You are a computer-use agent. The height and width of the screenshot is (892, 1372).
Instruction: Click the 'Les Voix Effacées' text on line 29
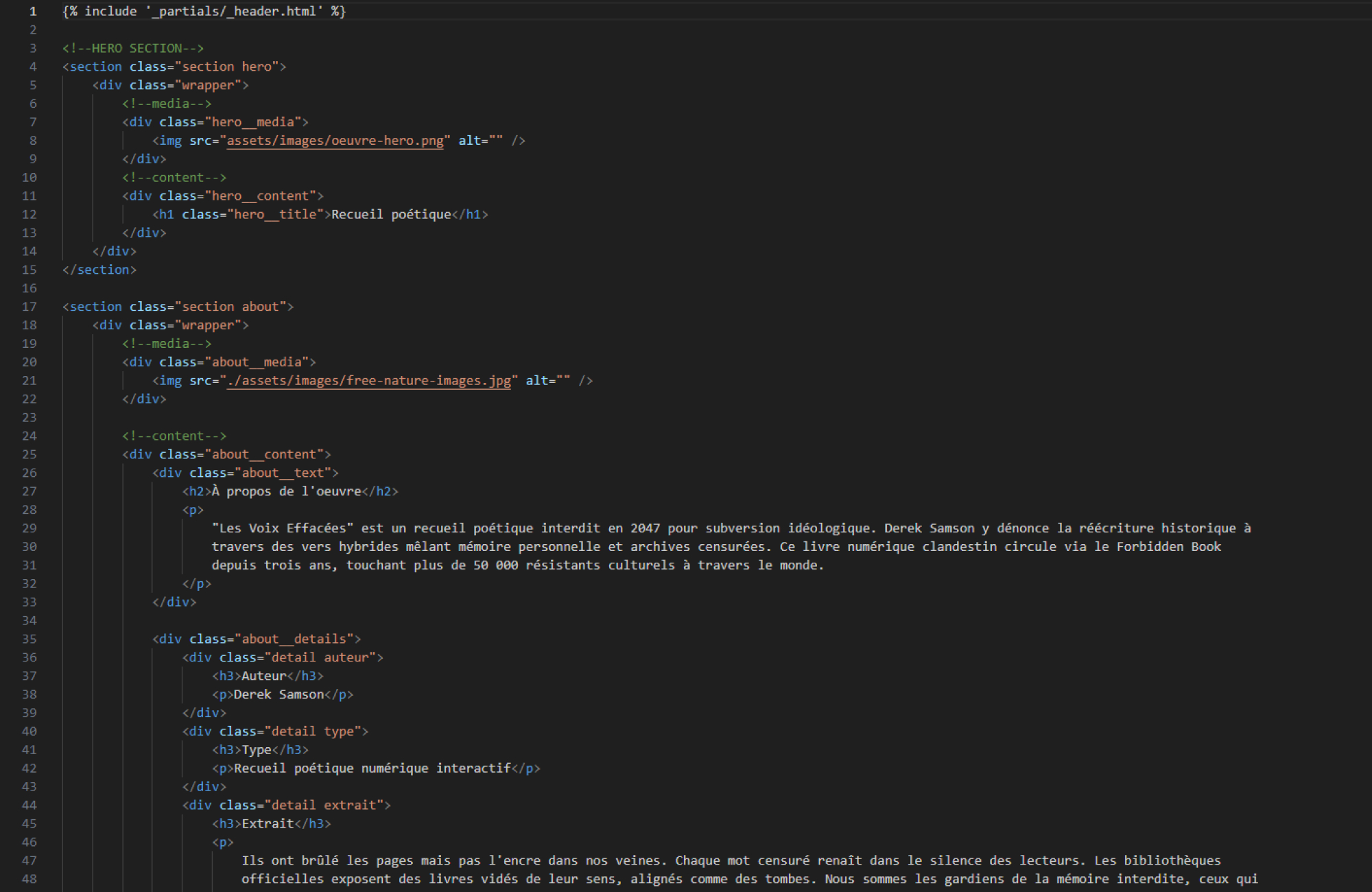[x=283, y=528]
